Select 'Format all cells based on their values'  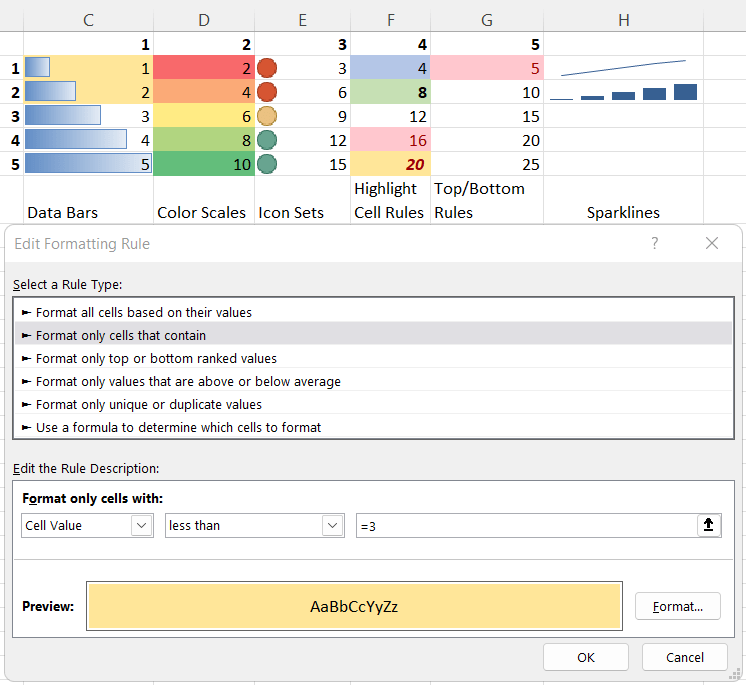tap(373, 312)
